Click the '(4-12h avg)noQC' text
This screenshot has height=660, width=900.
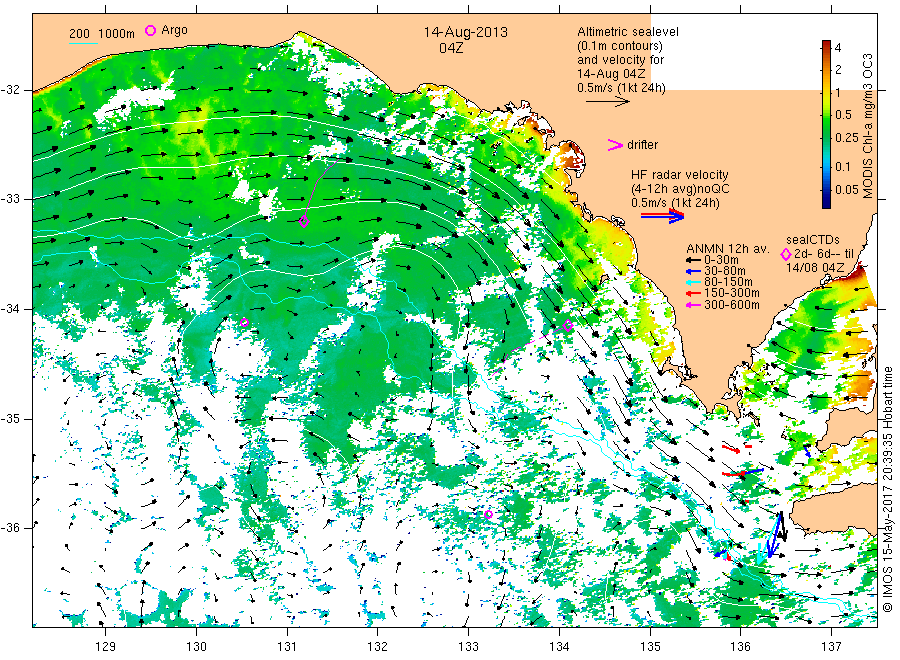tap(680, 189)
